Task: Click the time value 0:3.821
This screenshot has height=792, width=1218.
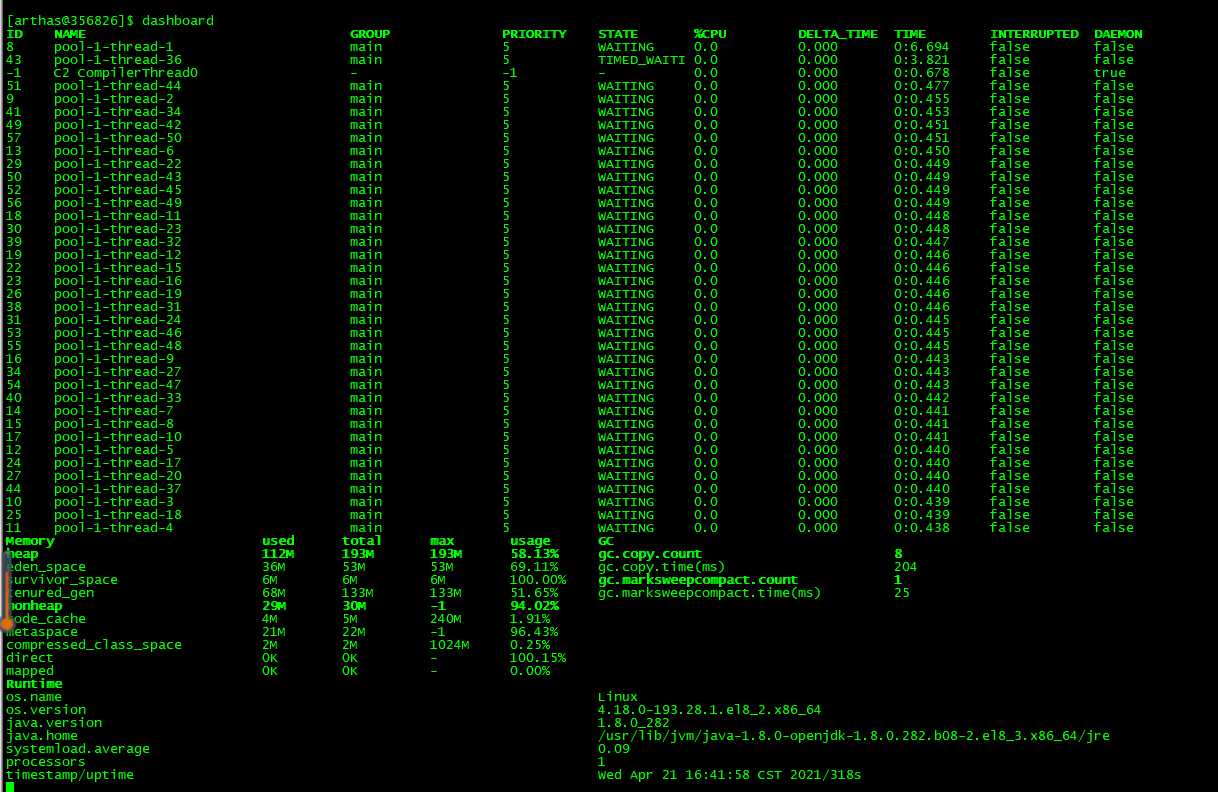Action: pos(922,60)
